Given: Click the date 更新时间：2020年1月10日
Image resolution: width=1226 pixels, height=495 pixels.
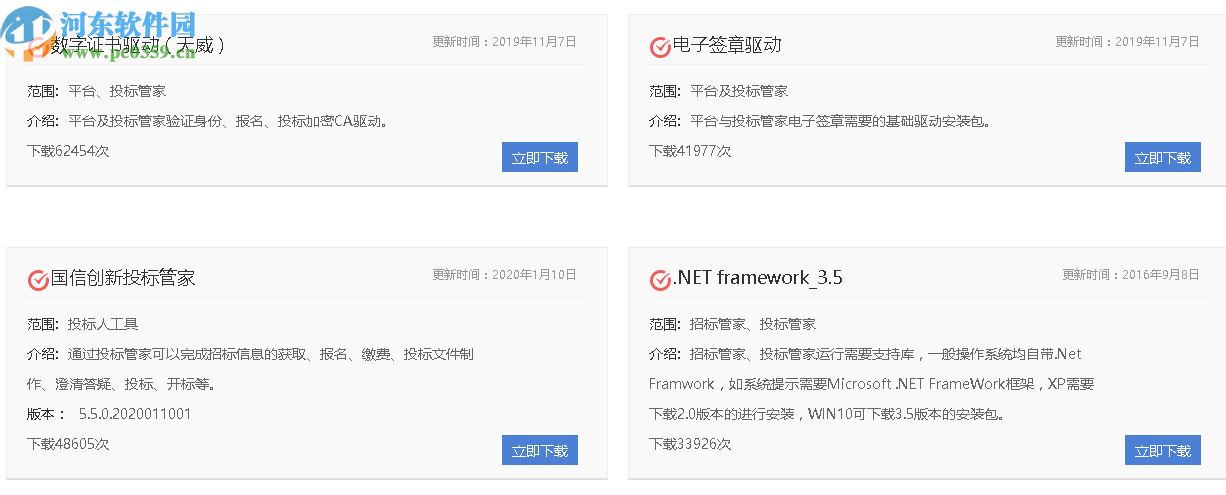Looking at the screenshot, I should [505, 275].
